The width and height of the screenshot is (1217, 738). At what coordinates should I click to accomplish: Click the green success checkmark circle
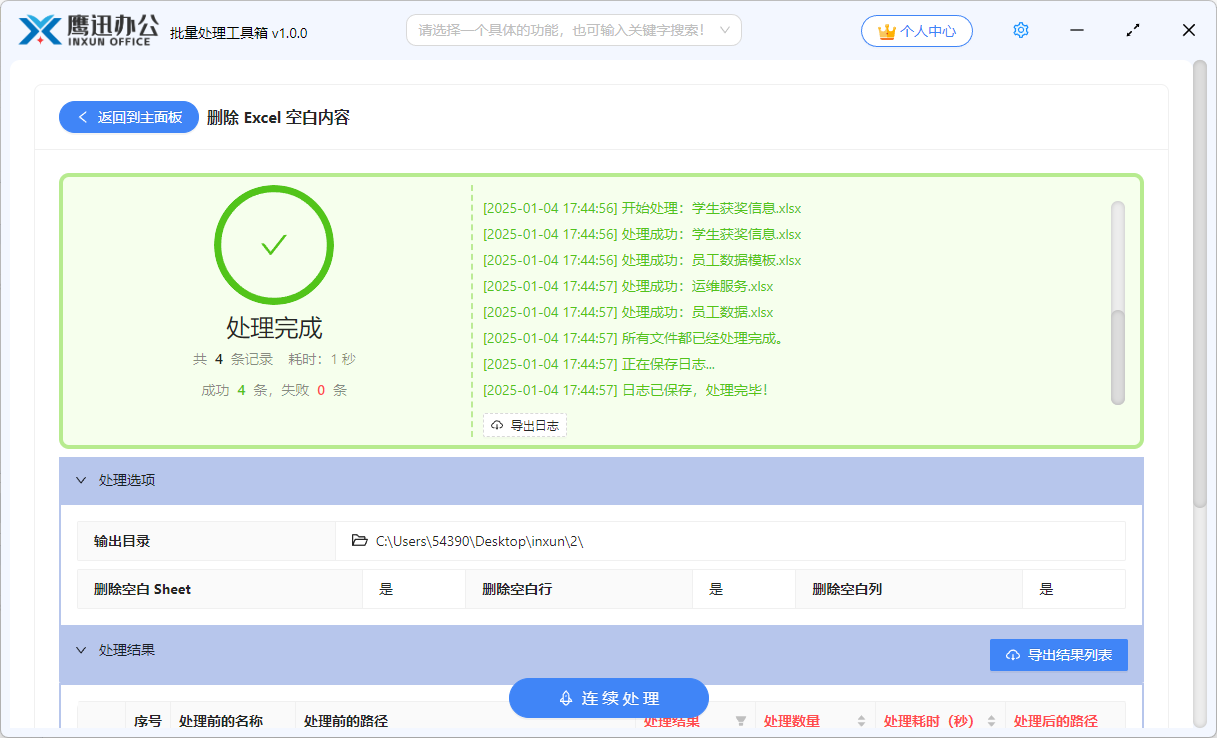273,244
